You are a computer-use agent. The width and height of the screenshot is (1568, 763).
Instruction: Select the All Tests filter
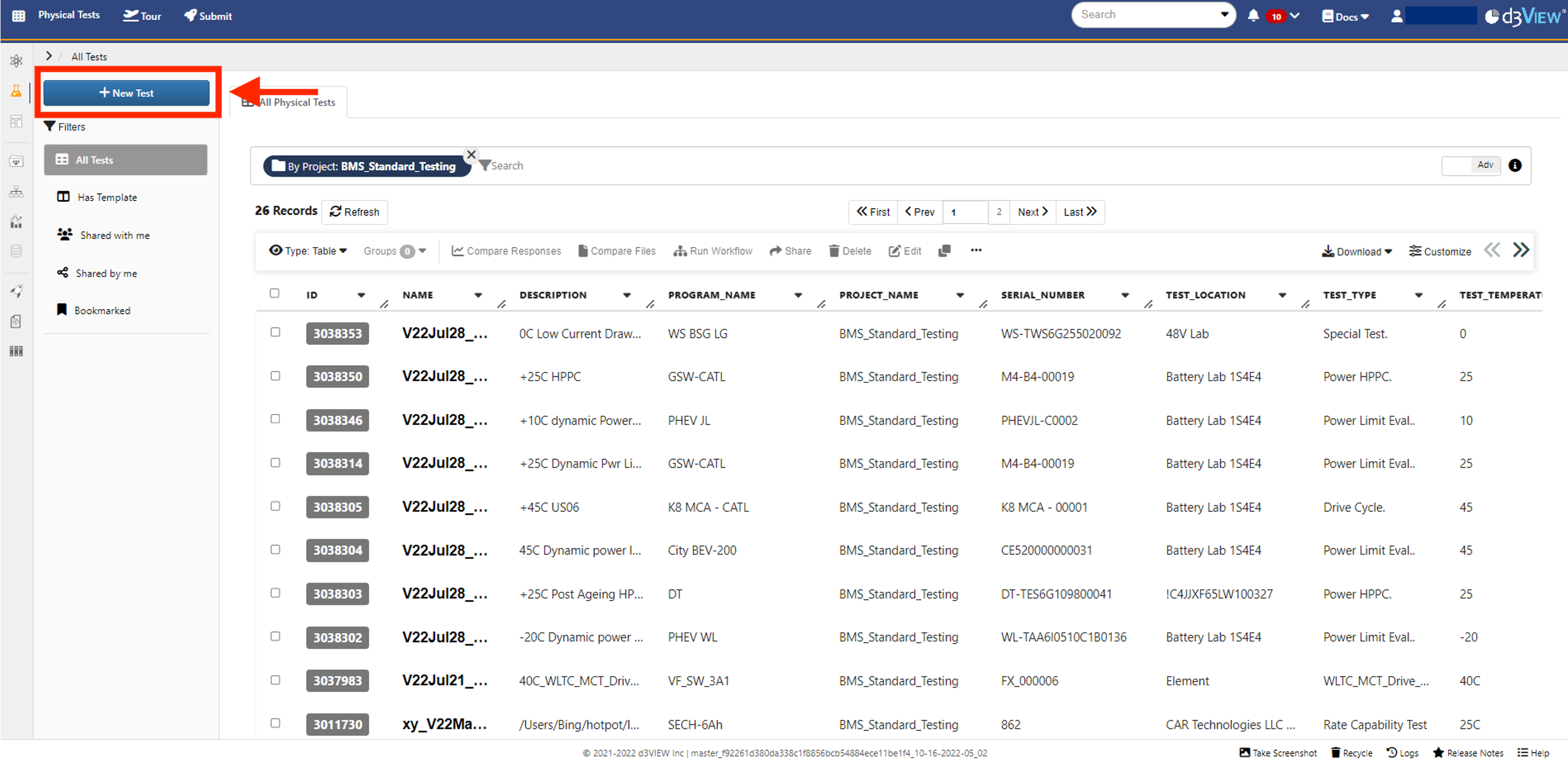tap(125, 160)
